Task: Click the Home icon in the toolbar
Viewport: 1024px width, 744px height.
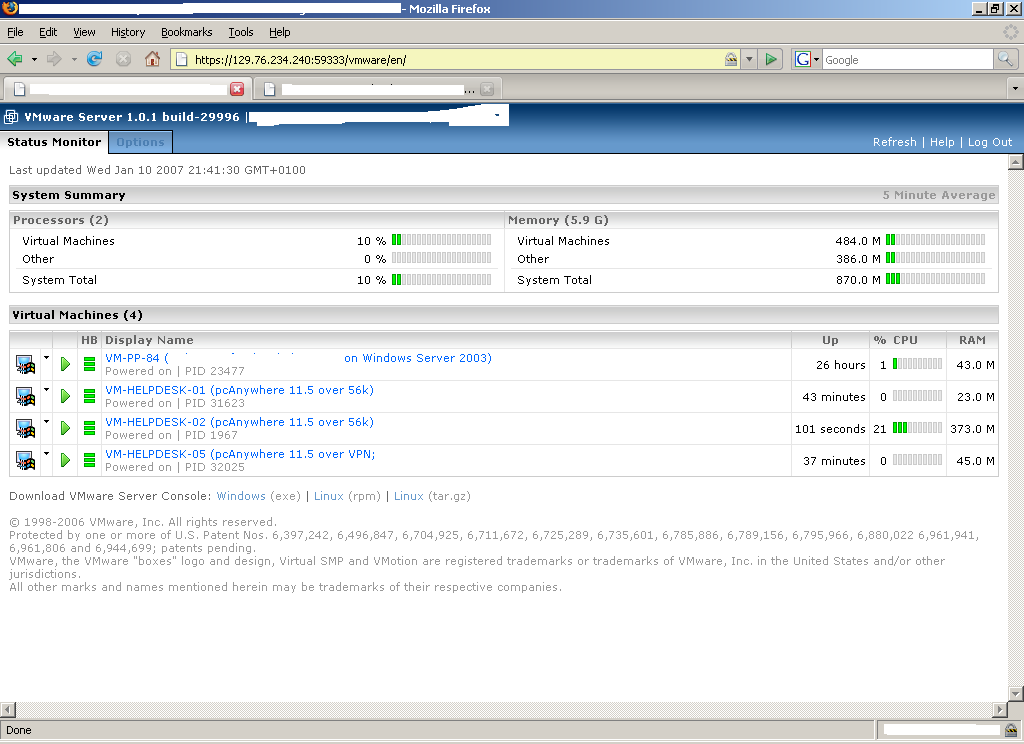Action: pyautogui.click(x=152, y=59)
